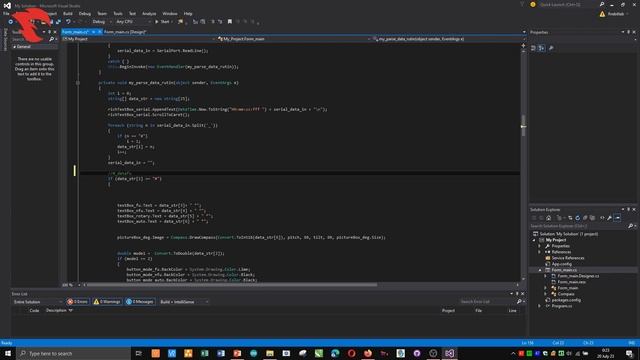Select Form_main.Designer.cs in Solution Explorer
The height and width of the screenshot is (360, 640).
pyautogui.click(x=578, y=276)
